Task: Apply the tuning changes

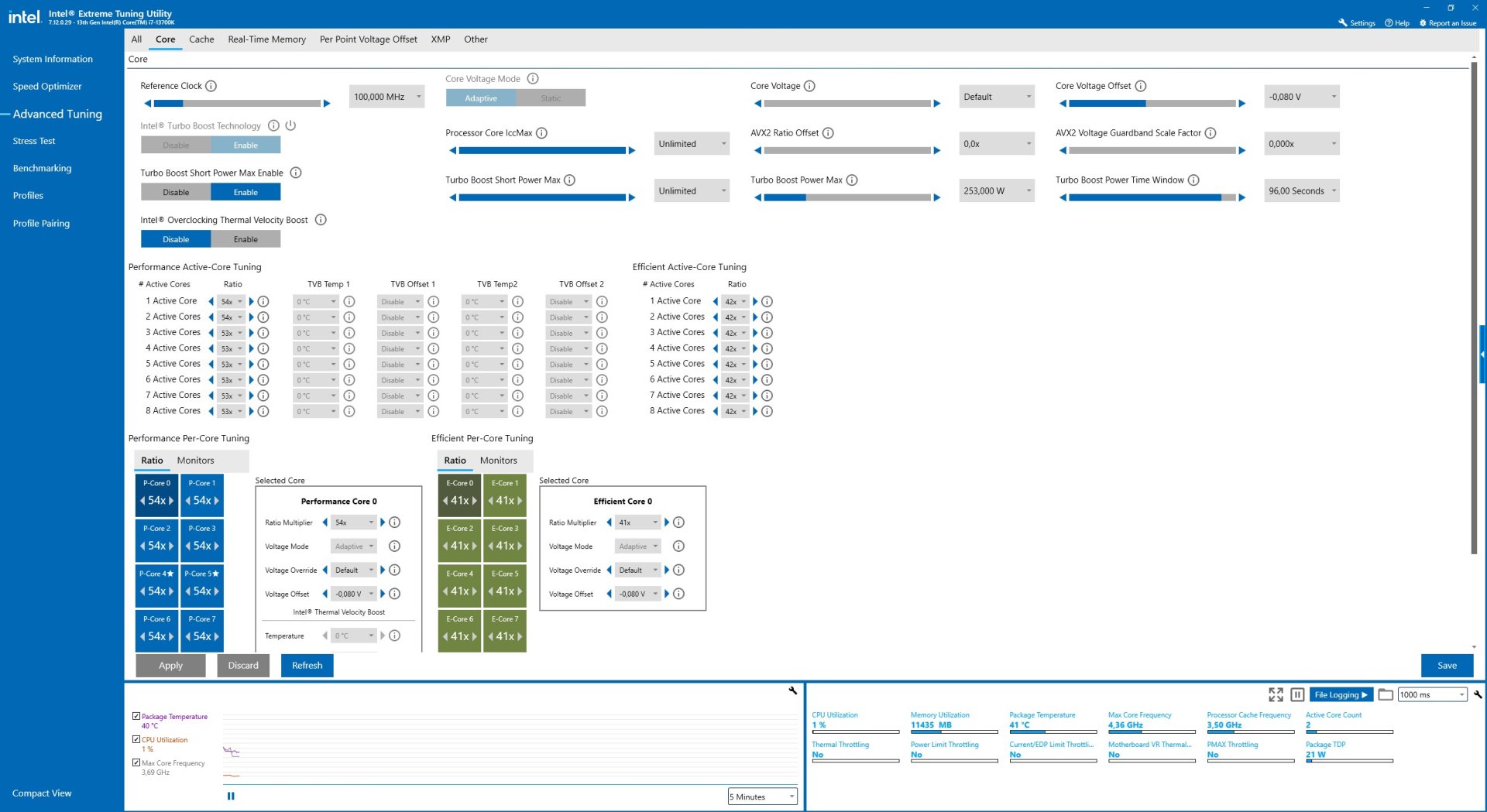Action: tap(171, 666)
